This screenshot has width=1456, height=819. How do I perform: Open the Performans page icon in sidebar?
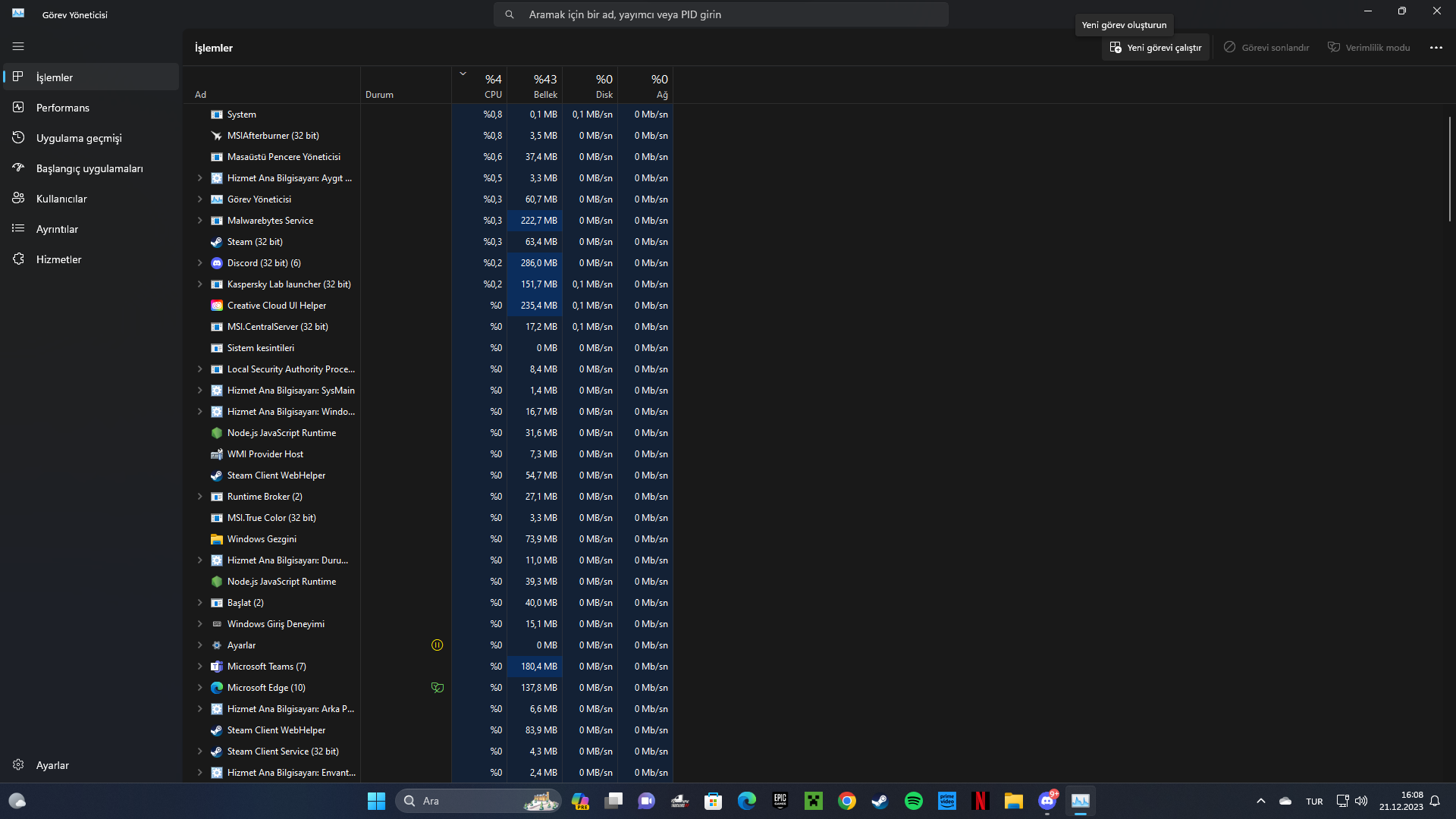(x=18, y=108)
